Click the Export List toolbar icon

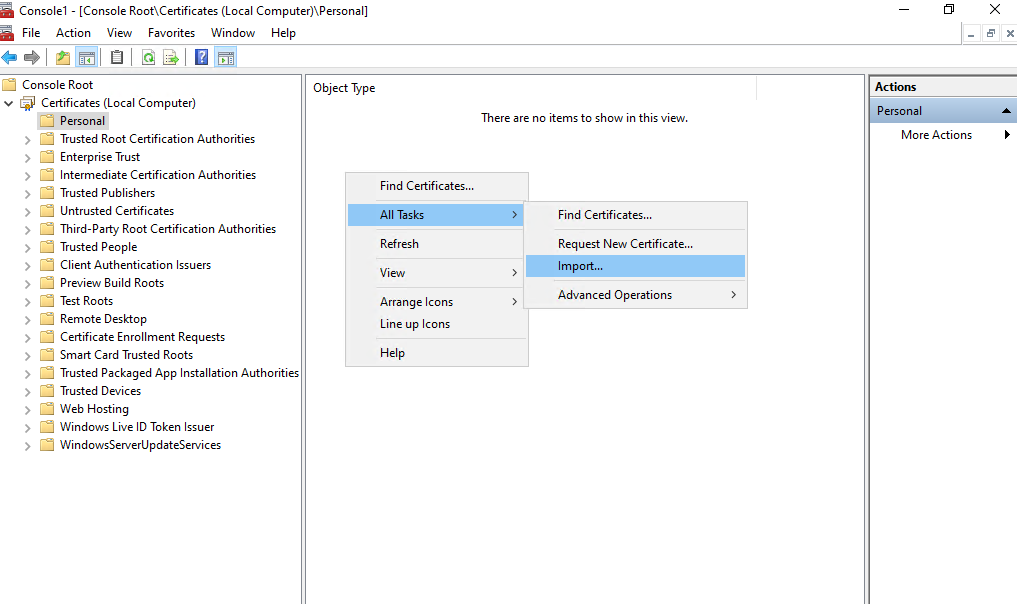[x=171, y=58]
